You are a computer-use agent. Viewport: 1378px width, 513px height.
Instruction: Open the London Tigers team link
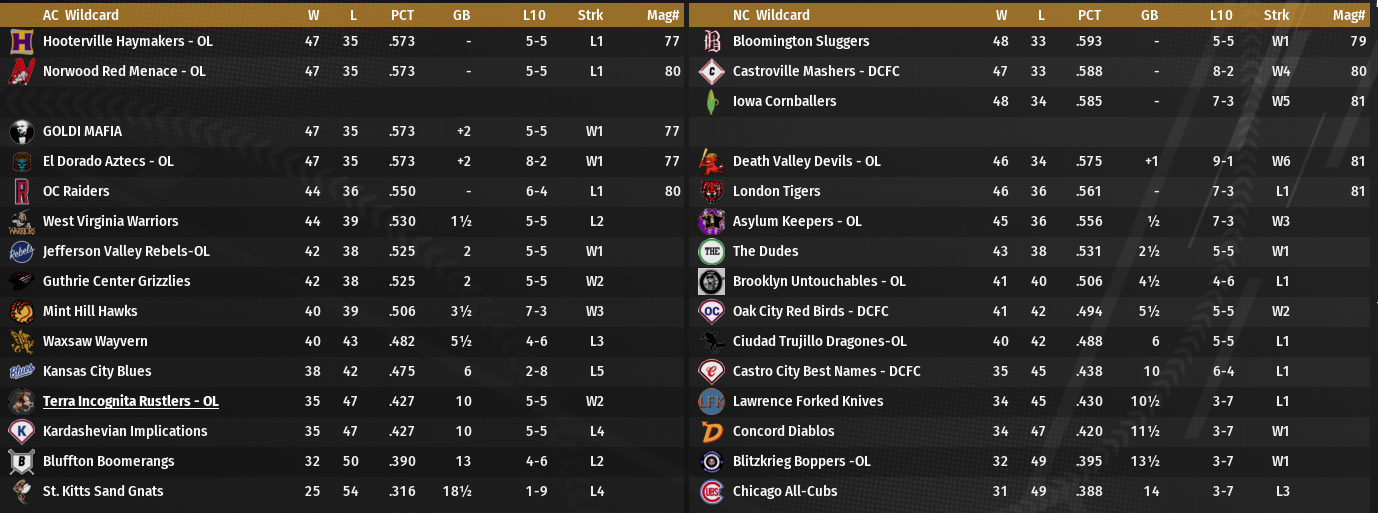(x=776, y=191)
